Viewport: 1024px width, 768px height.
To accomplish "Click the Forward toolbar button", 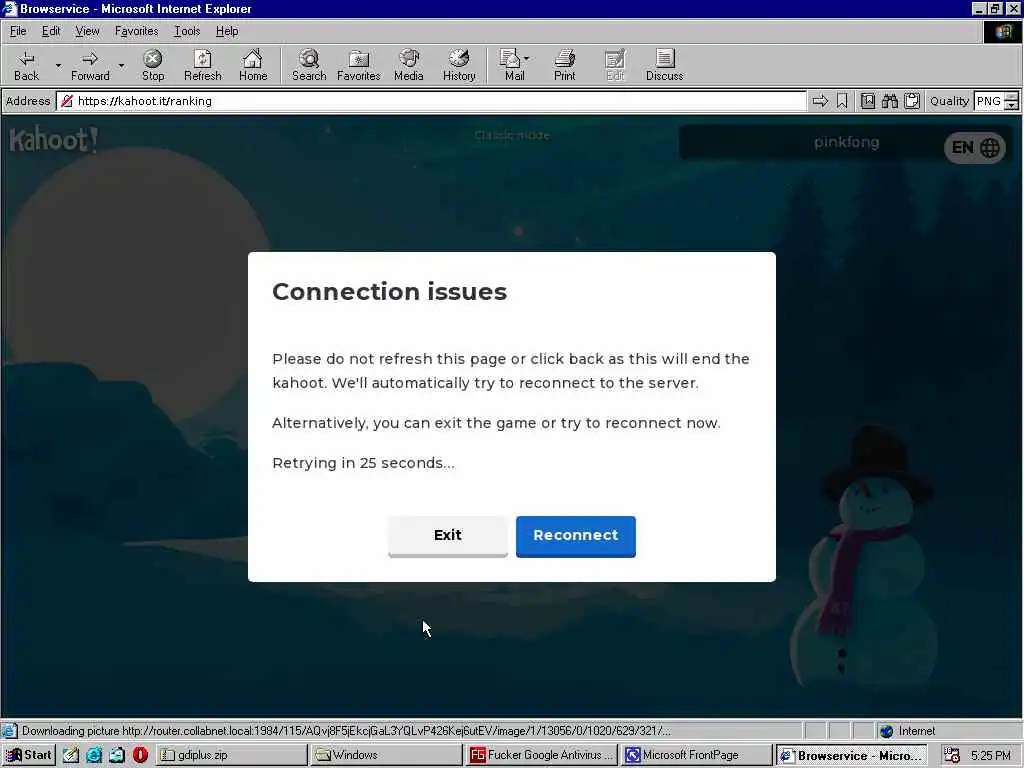I will (x=90, y=66).
